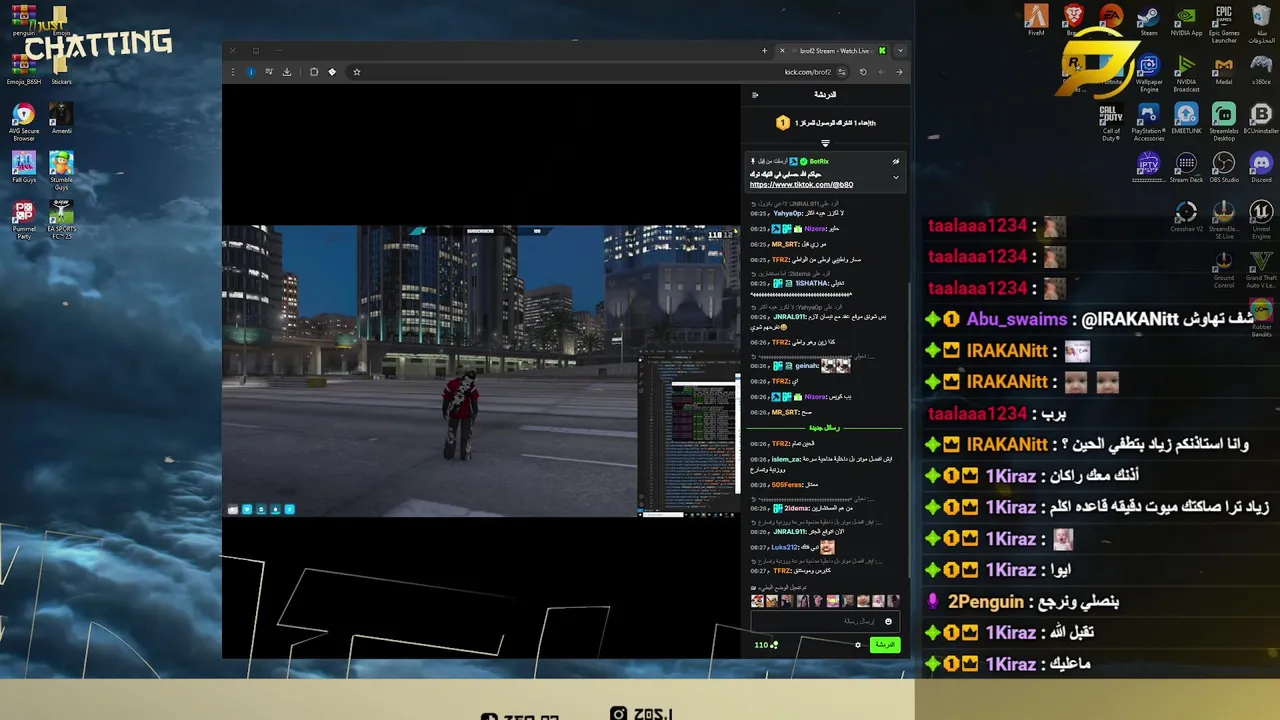The width and height of the screenshot is (1280, 720).
Task: Open the x360ce controller icon
Action: pos(1261,70)
